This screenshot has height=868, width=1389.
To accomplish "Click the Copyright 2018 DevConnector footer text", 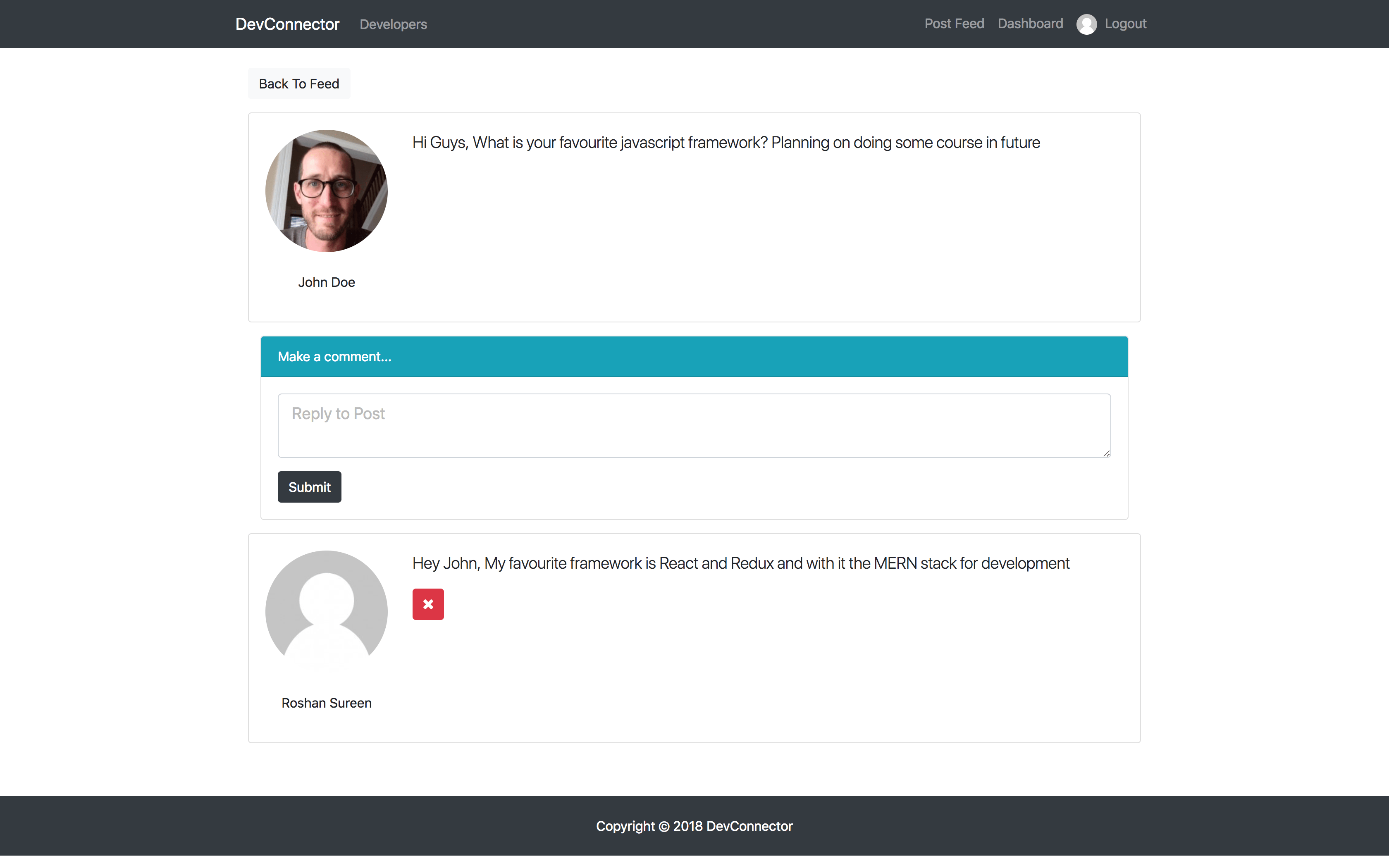I will click(x=693, y=826).
